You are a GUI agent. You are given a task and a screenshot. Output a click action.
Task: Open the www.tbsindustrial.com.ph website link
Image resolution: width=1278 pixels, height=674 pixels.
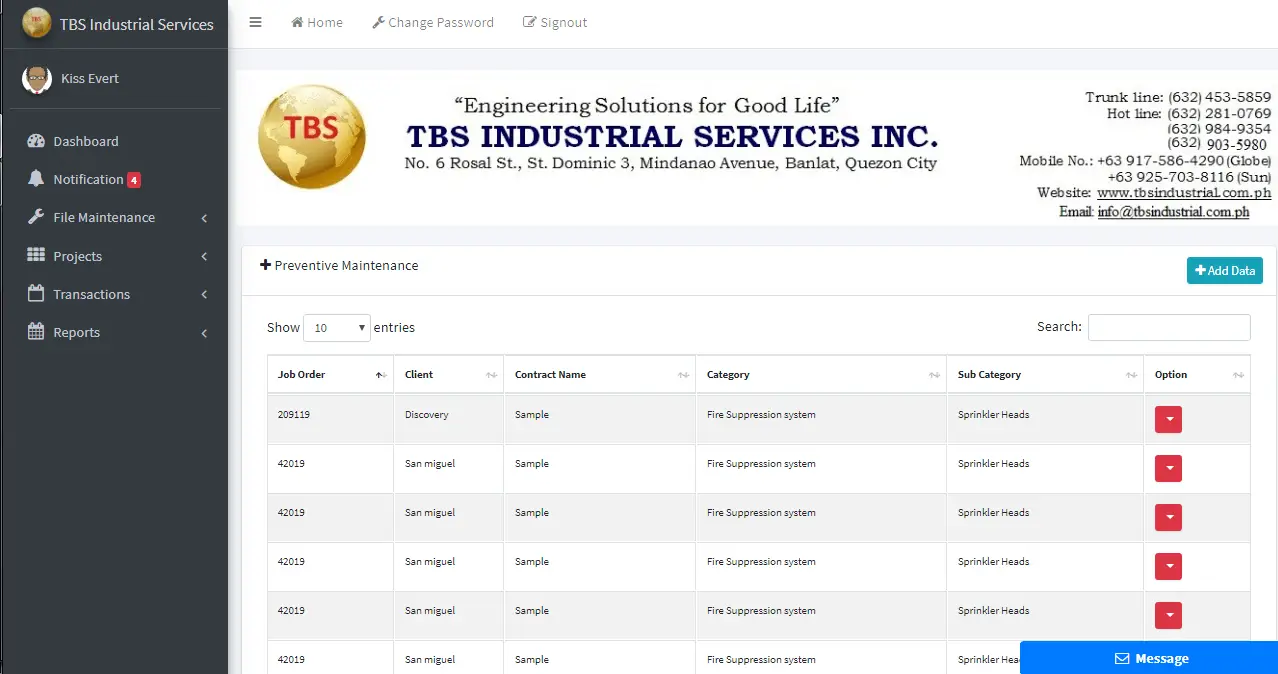click(x=1184, y=193)
